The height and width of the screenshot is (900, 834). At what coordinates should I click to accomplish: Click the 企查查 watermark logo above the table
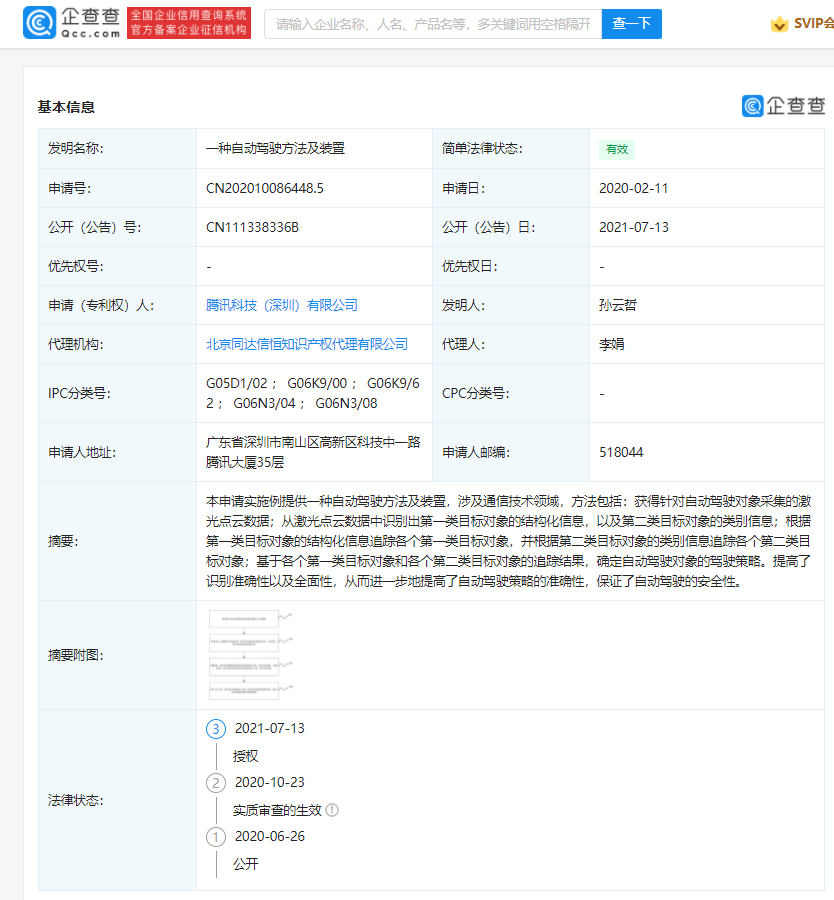coord(783,106)
